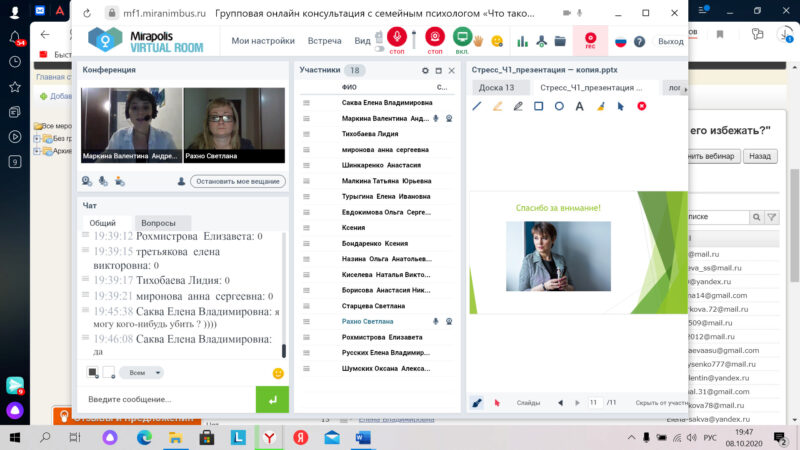
Task: Open webcam settings icon under conference video
Action: coord(87,181)
